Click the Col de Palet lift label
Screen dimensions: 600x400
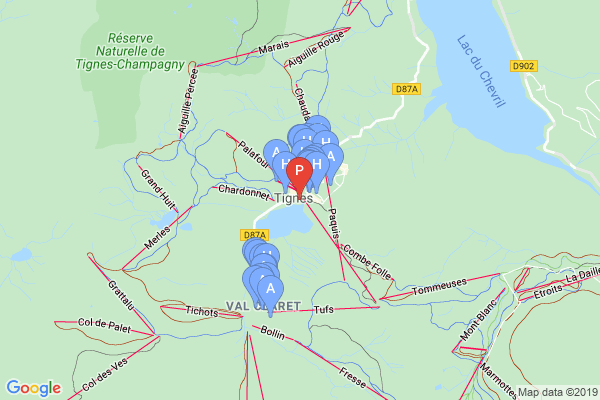point(104,325)
